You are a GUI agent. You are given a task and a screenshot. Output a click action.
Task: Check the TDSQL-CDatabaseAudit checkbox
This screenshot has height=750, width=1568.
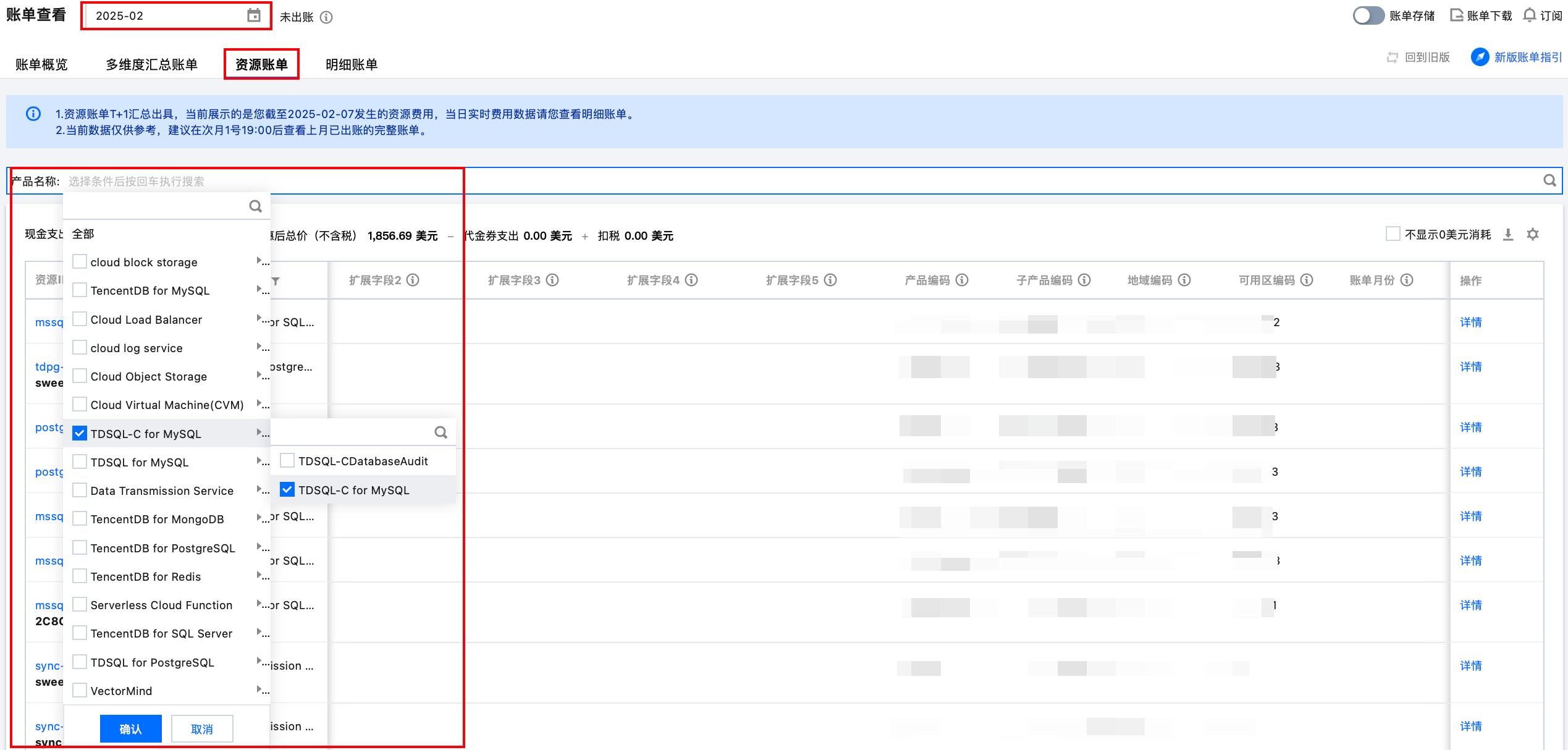[287, 461]
